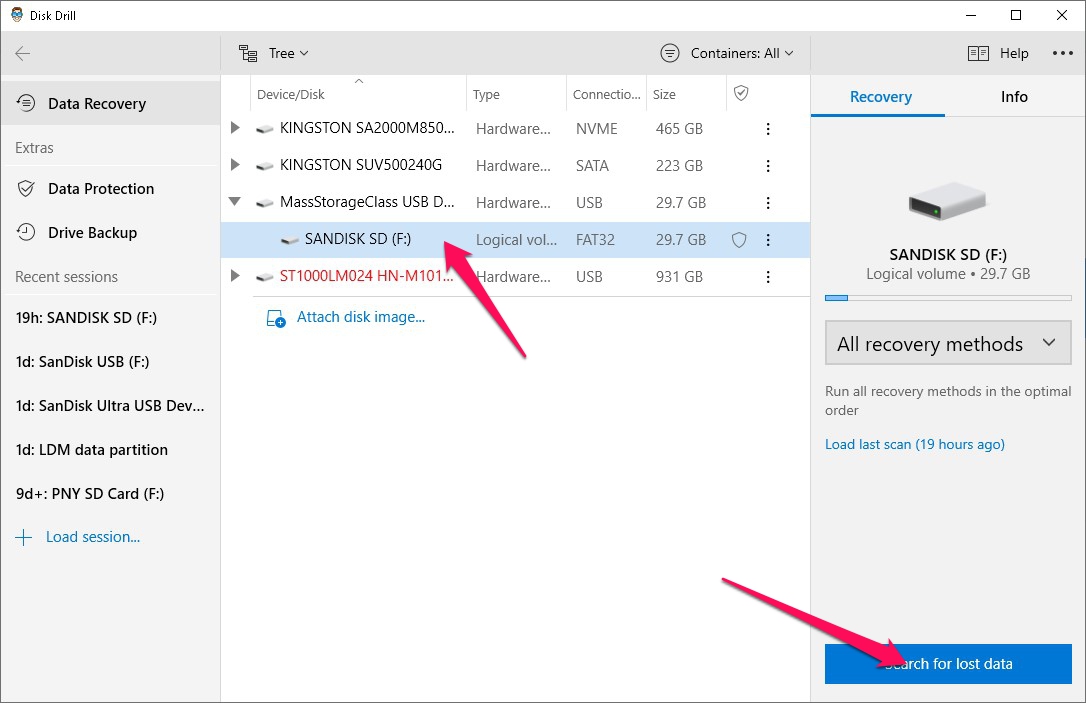Click the shield protection column header icon
Screen dimensions: 1086x703
coord(741,94)
